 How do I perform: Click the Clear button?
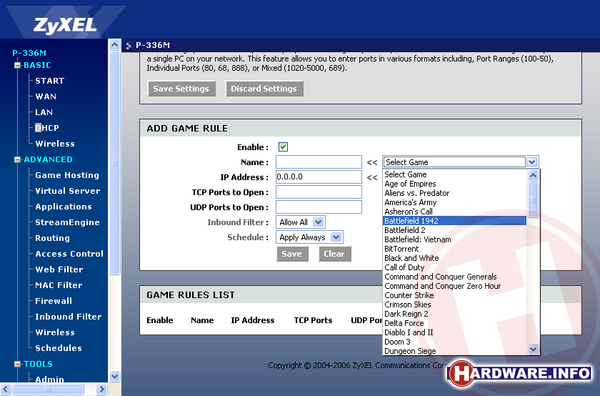(x=334, y=254)
